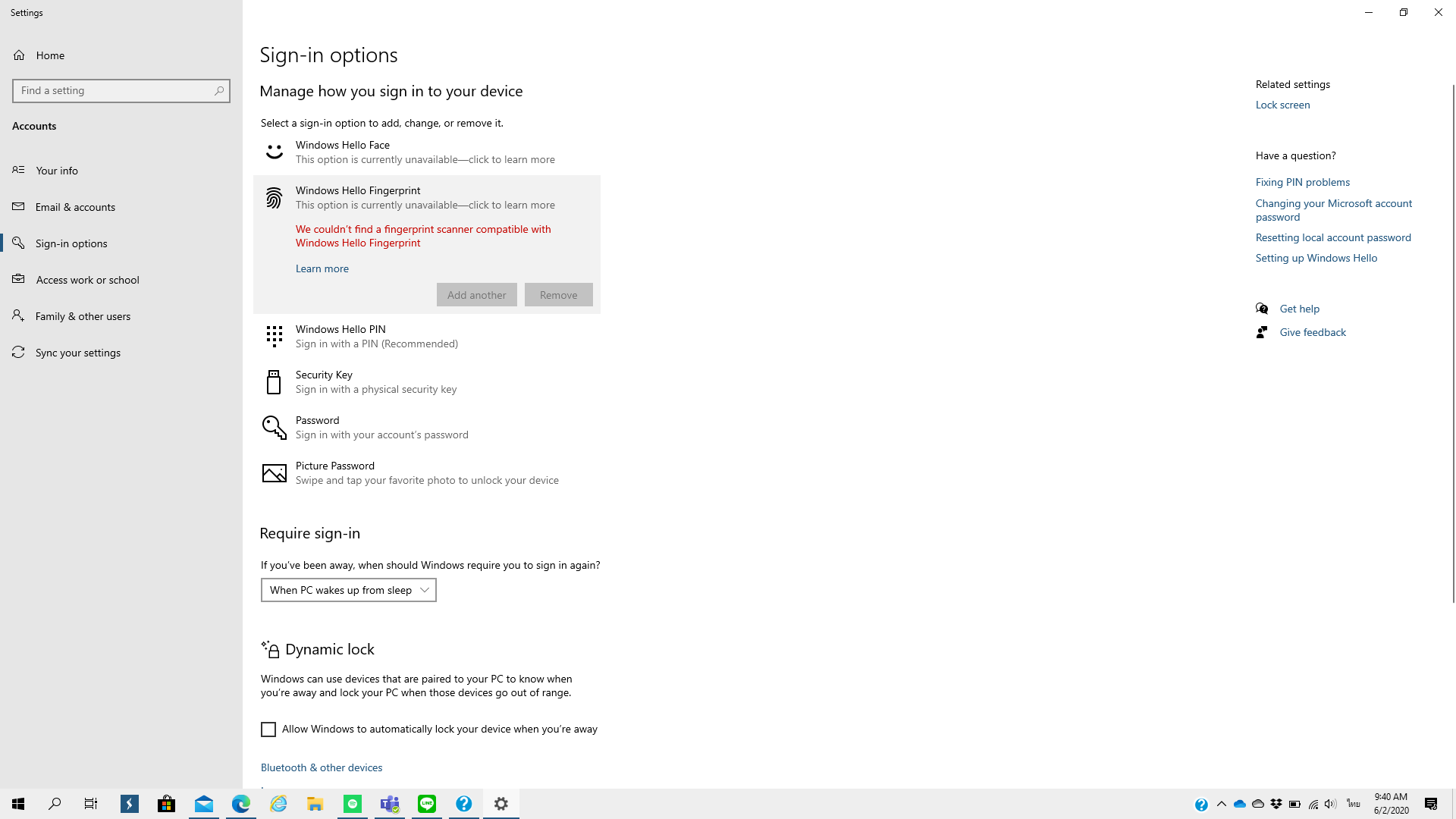Open Microsoft Teams from the taskbar
The height and width of the screenshot is (819, 1456).
(390, 804)
